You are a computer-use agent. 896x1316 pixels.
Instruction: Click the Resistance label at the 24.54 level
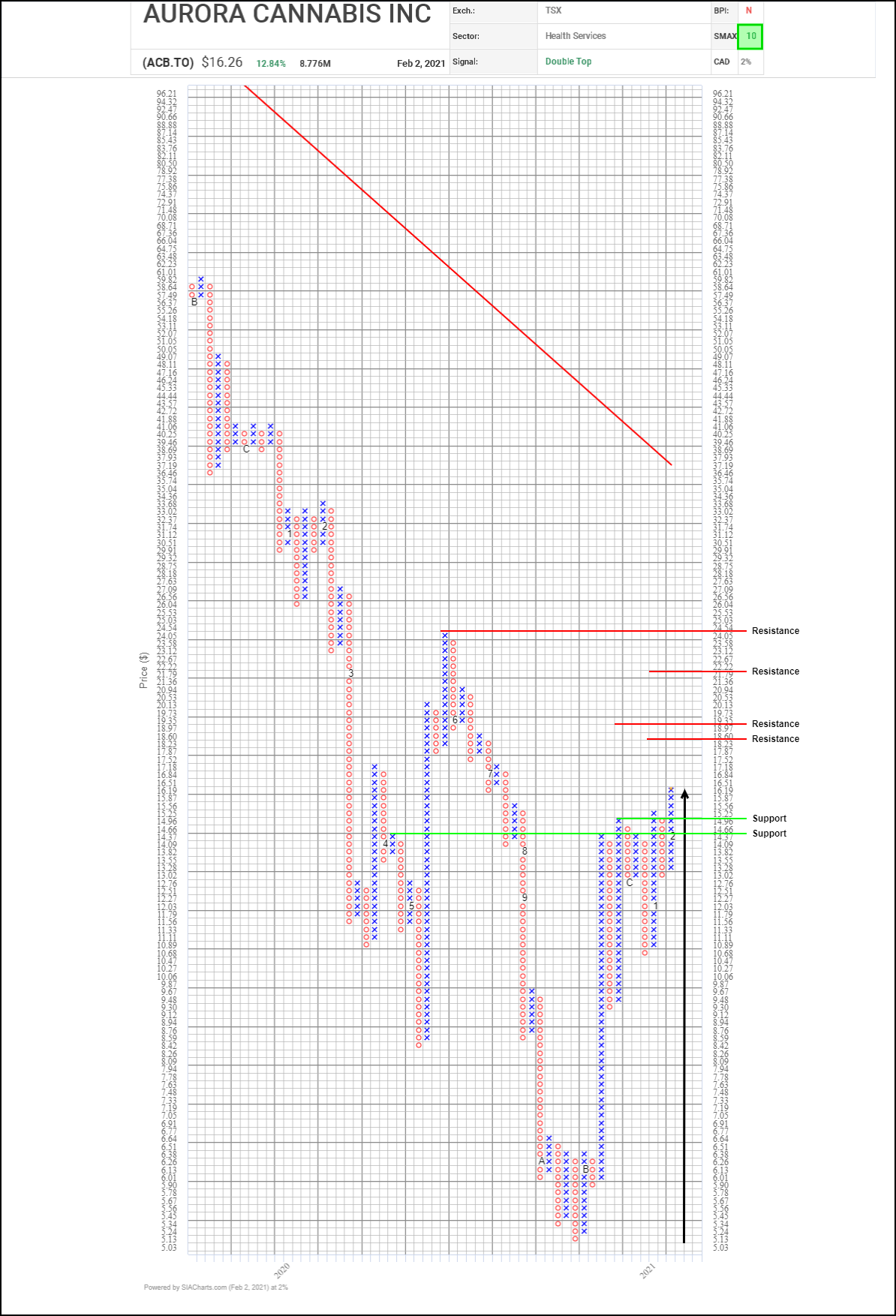click(775, 631)
